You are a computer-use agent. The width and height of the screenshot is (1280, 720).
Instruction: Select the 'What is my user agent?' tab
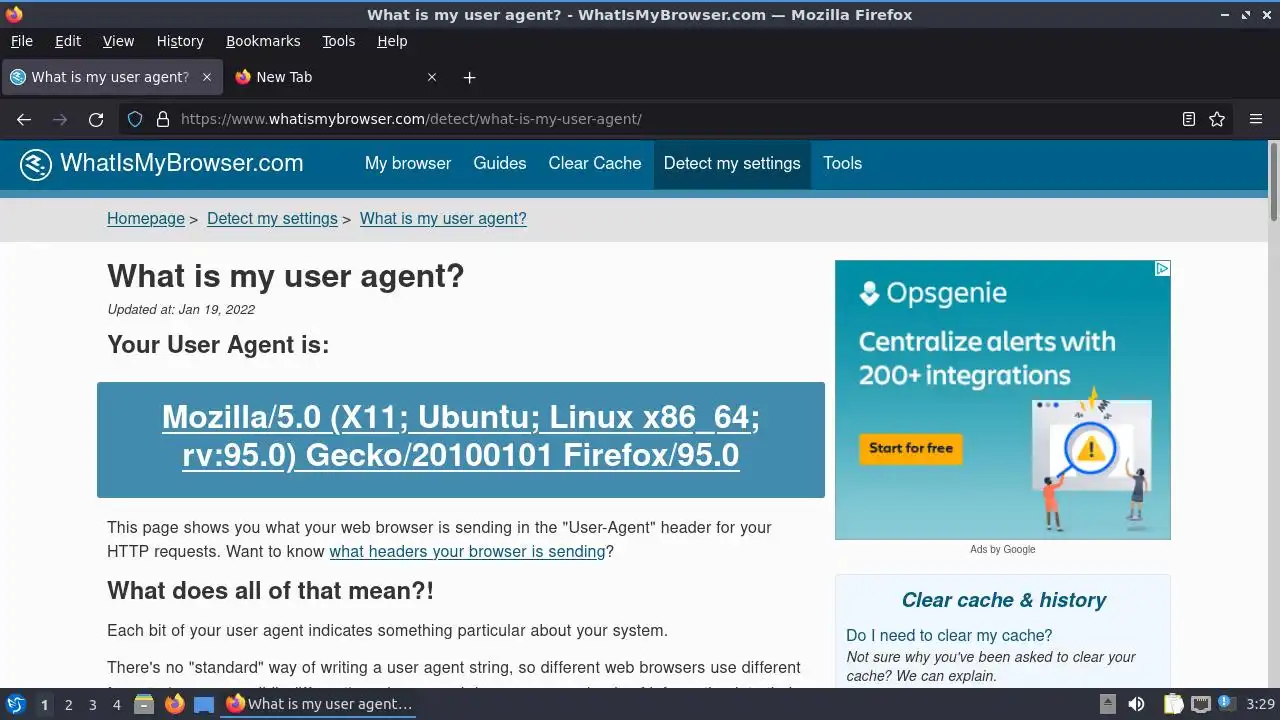[111, 77]
